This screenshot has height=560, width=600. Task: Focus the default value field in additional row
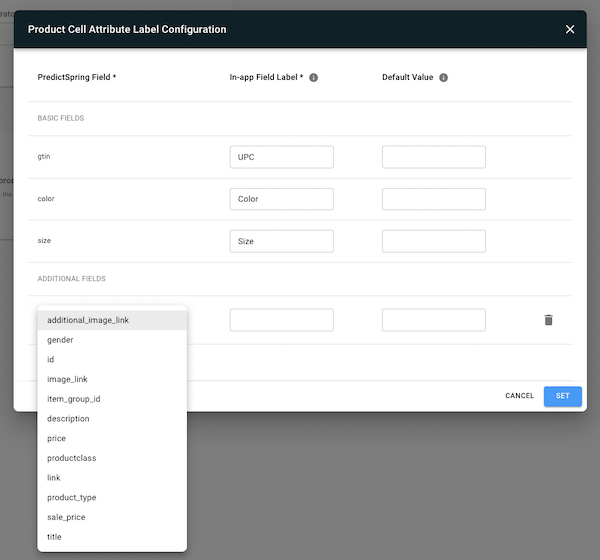pyautogui.click(x=434, y=320)
